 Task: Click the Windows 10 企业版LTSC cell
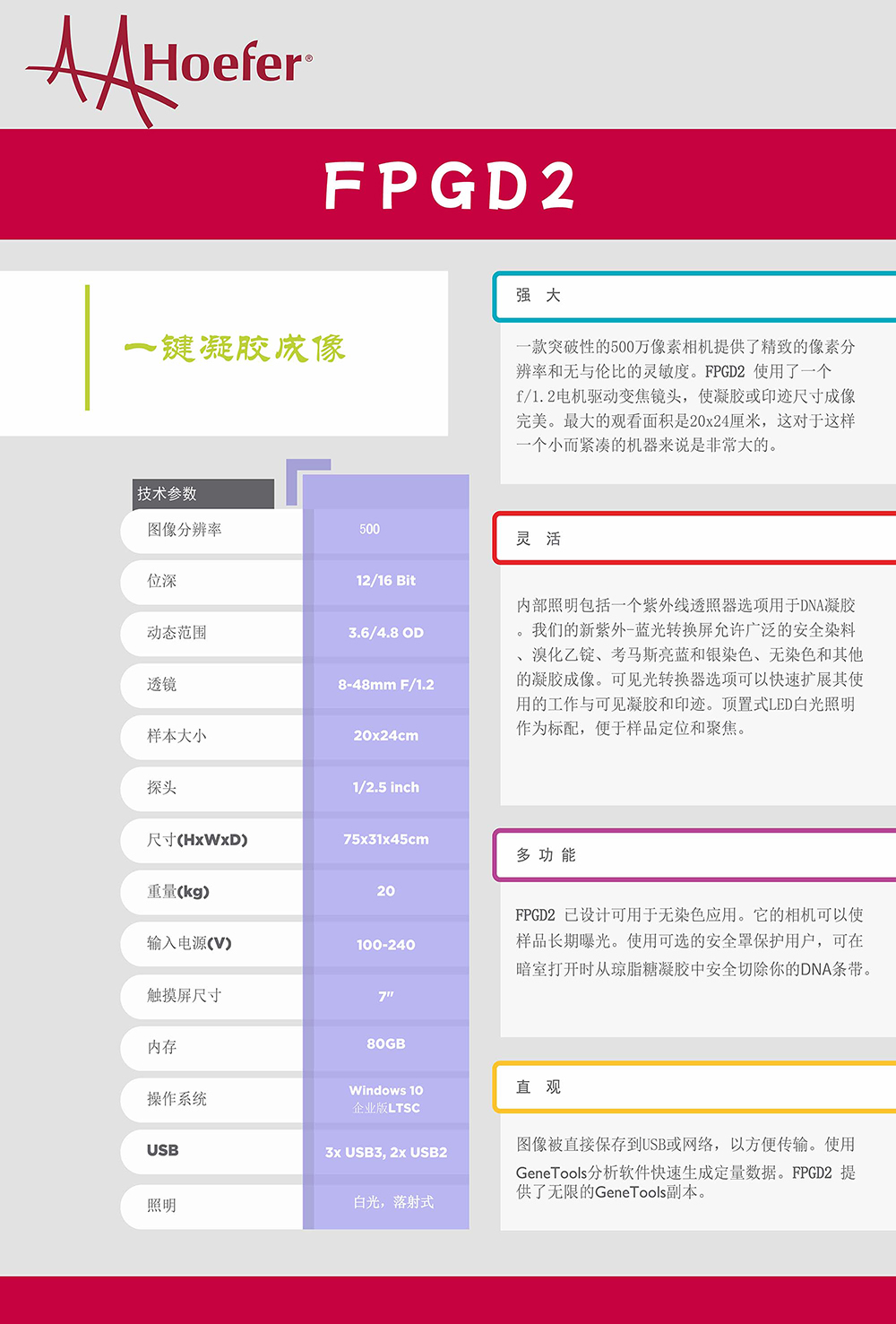coord(385,1099)
